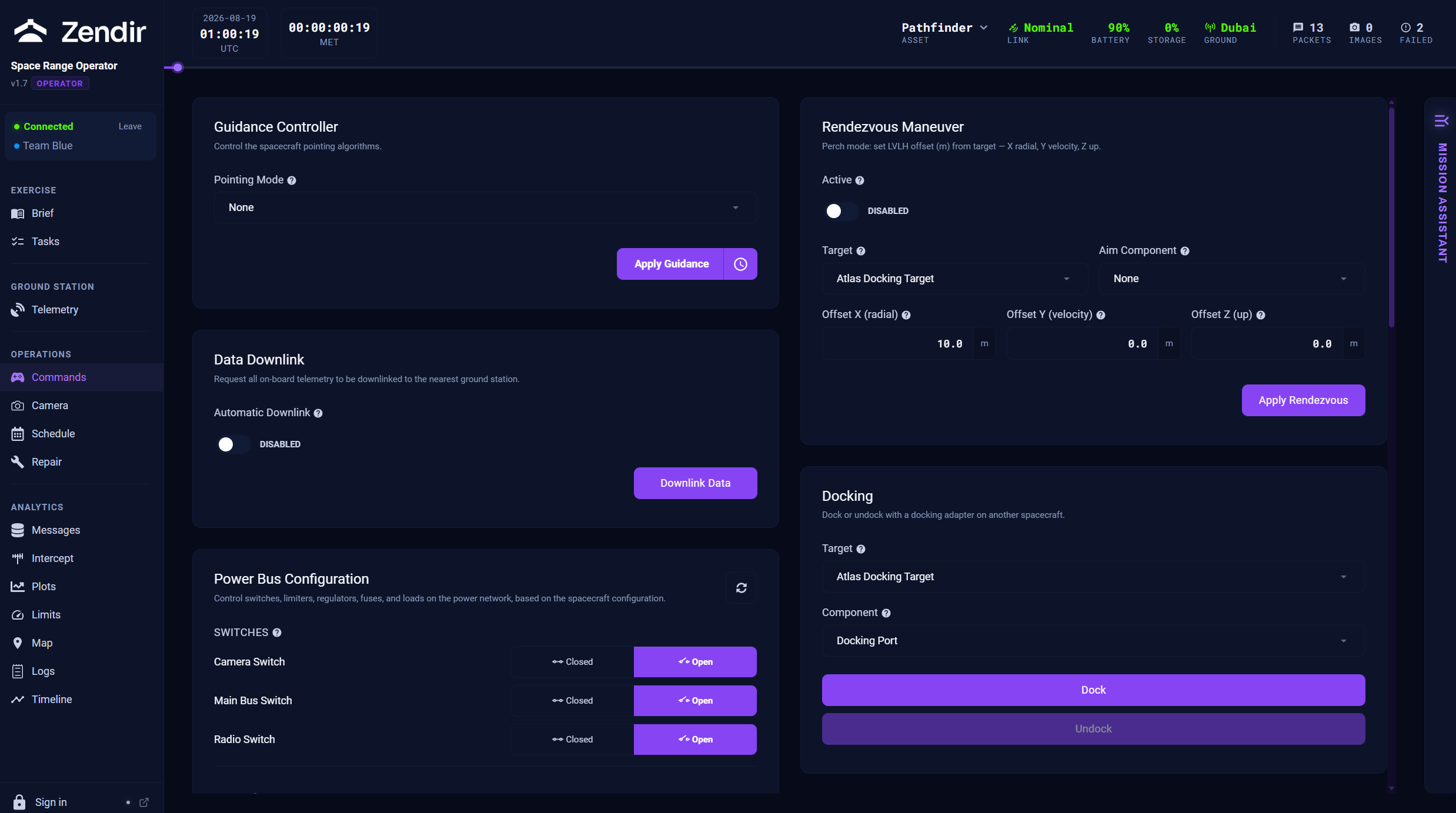Expand the Pathfinder asset selector
The width and height of the screenshot is (1456, 813).
944,28
